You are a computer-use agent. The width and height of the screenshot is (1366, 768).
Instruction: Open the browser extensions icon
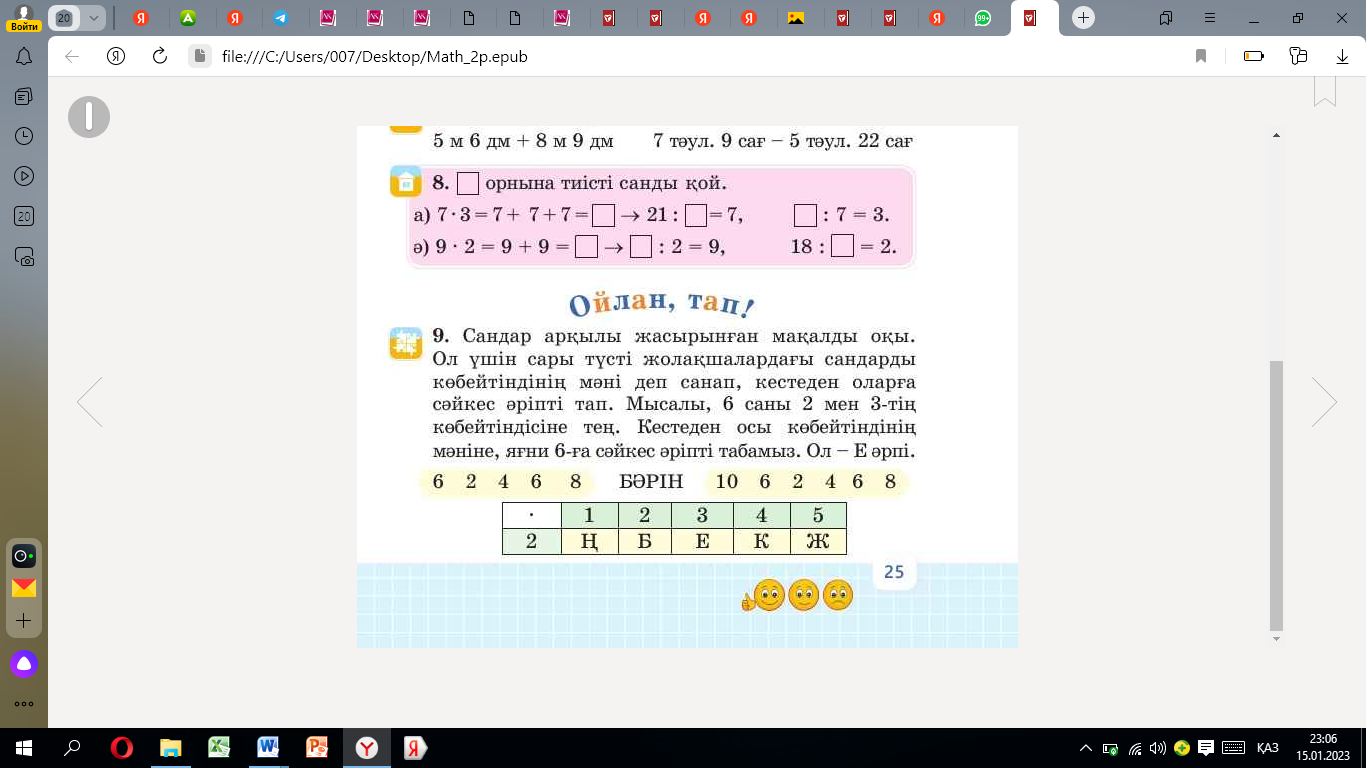(1299, 57)
